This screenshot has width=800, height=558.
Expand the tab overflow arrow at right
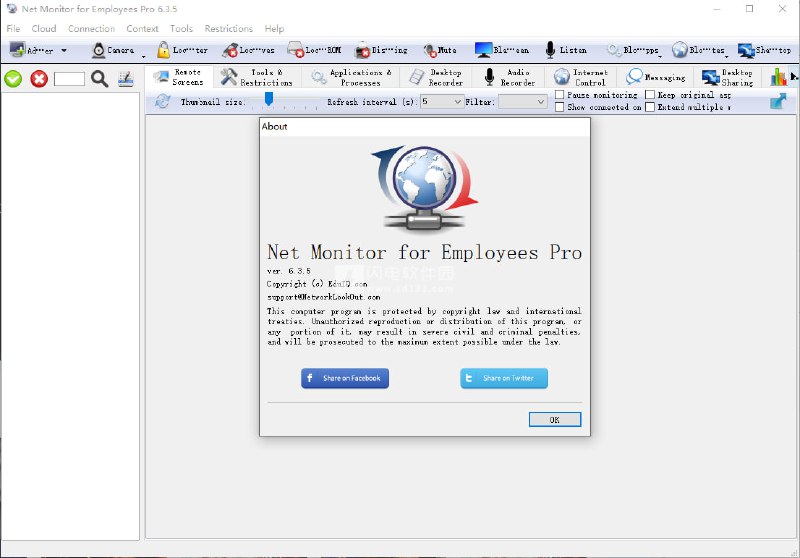pos(794,77)
